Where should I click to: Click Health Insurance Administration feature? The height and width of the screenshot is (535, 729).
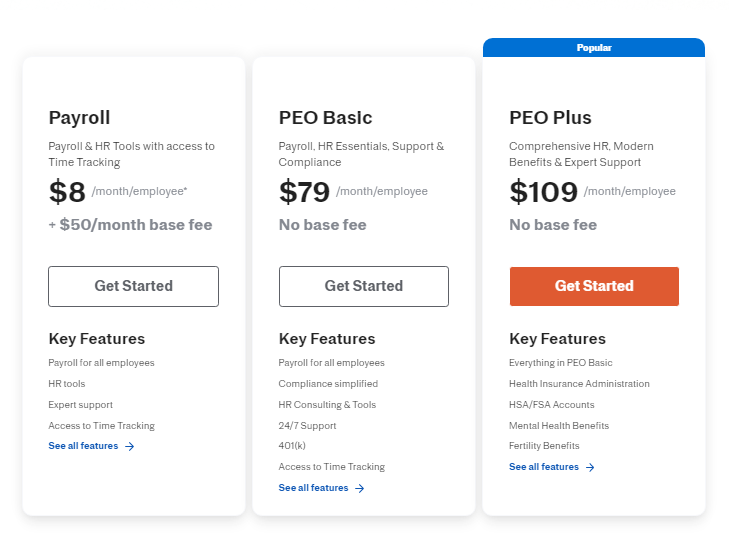[x=579, y=384]
